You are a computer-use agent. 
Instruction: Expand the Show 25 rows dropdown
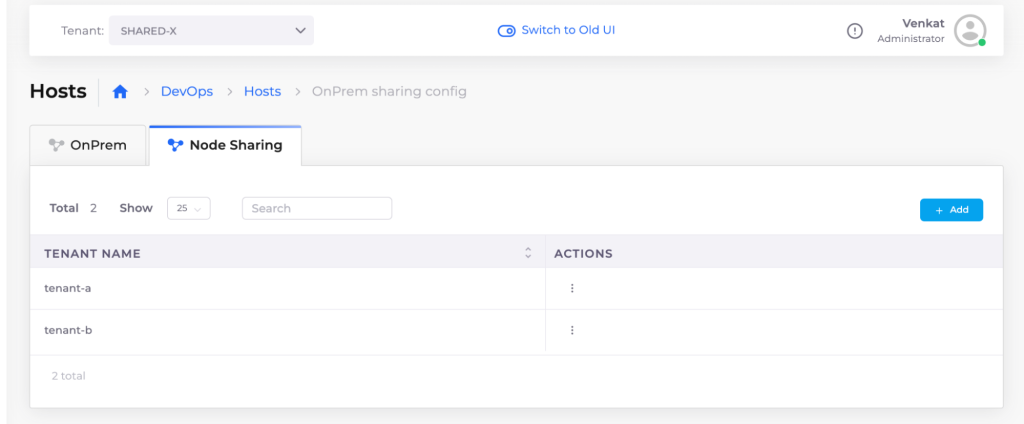tap(188, 208)
